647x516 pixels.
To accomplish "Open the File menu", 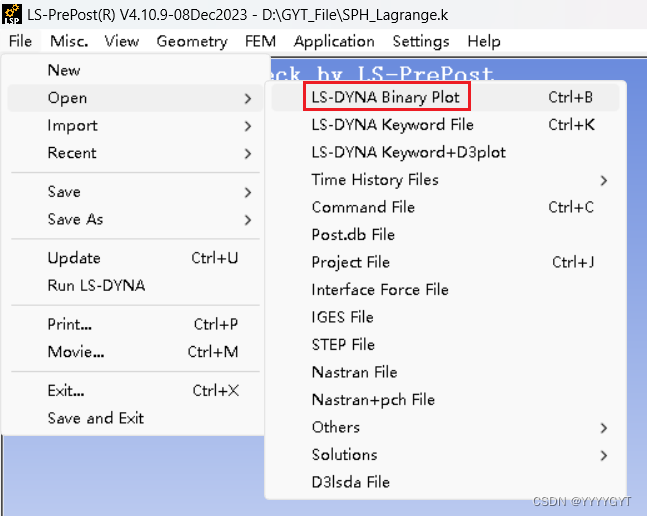I will (20, 41).
